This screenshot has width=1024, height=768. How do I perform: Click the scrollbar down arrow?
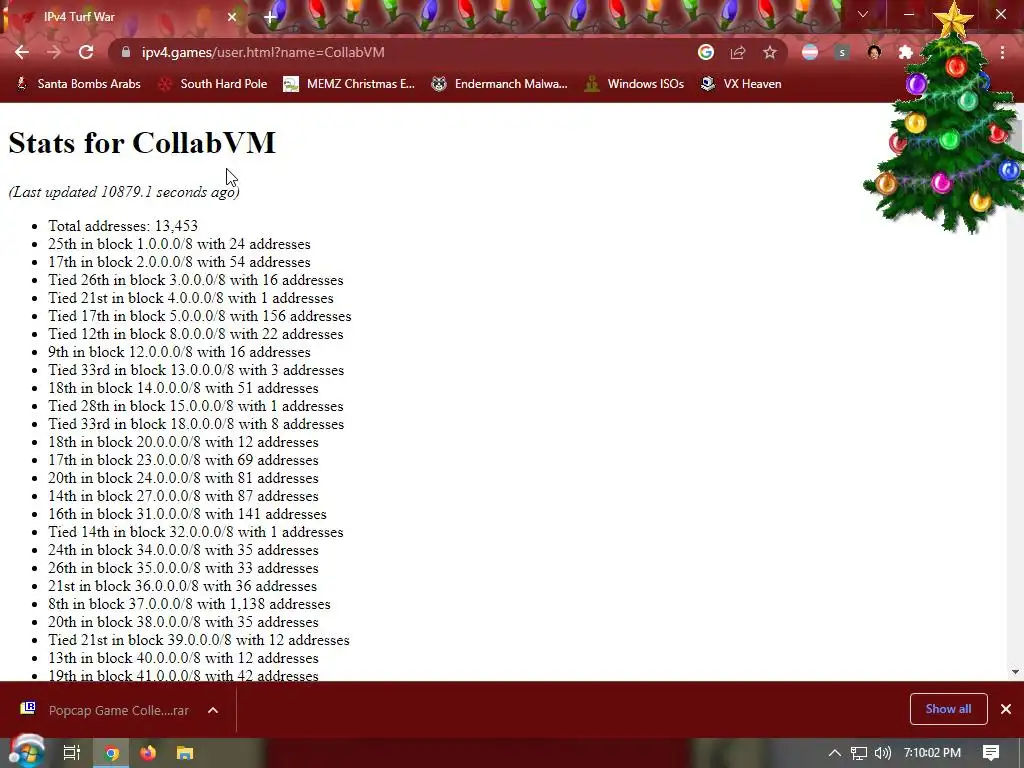click(1015, 671)
